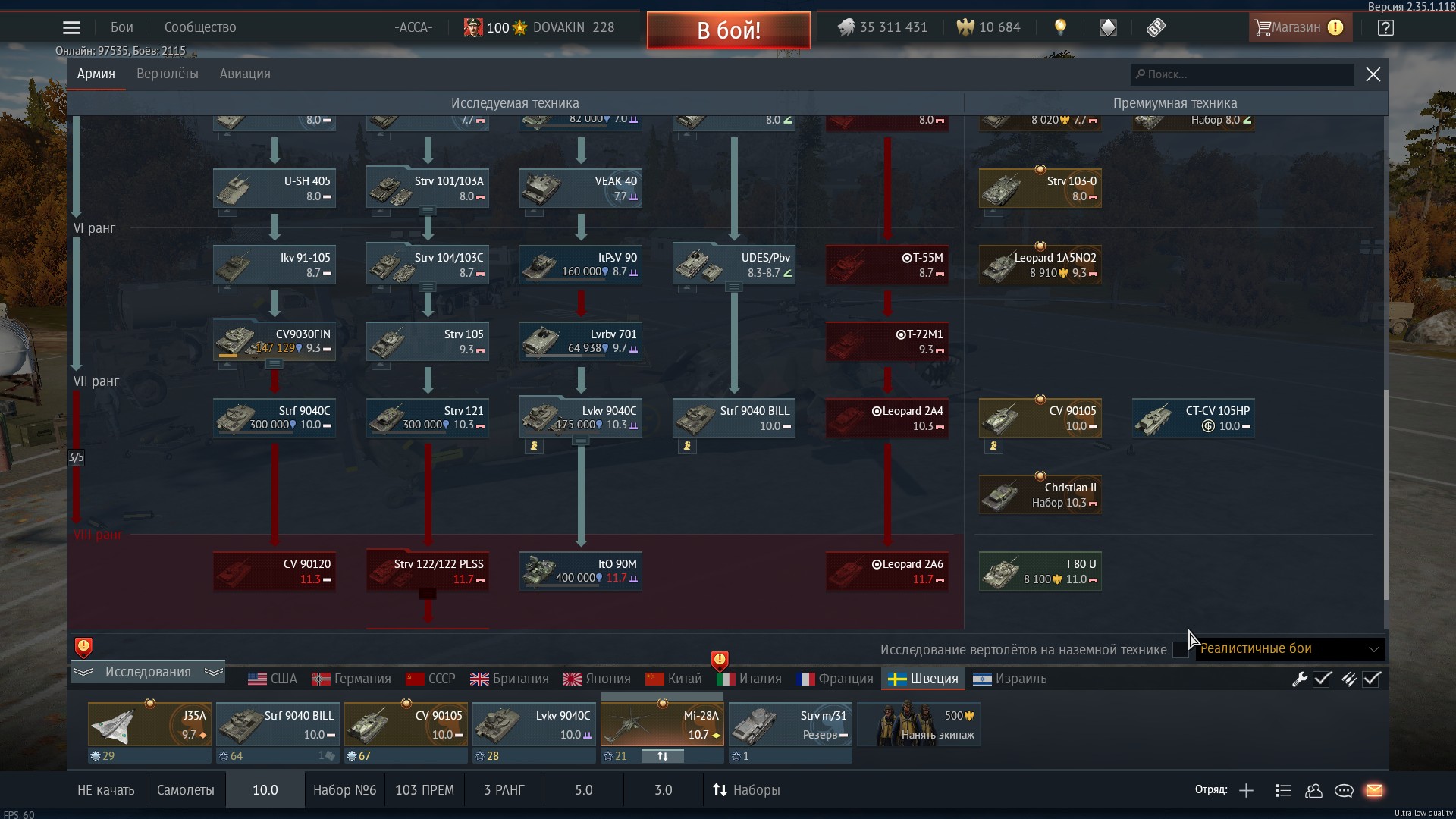Click the Поиск search field

(x=1244, y=74)
